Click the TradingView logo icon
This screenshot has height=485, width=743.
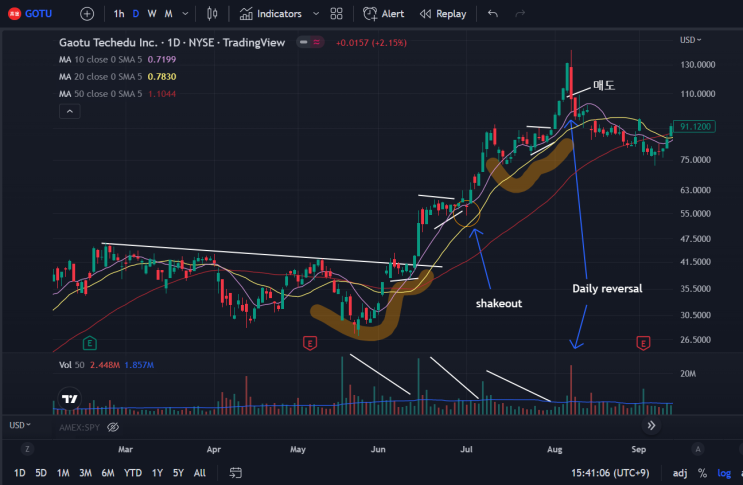coord(70,399)
